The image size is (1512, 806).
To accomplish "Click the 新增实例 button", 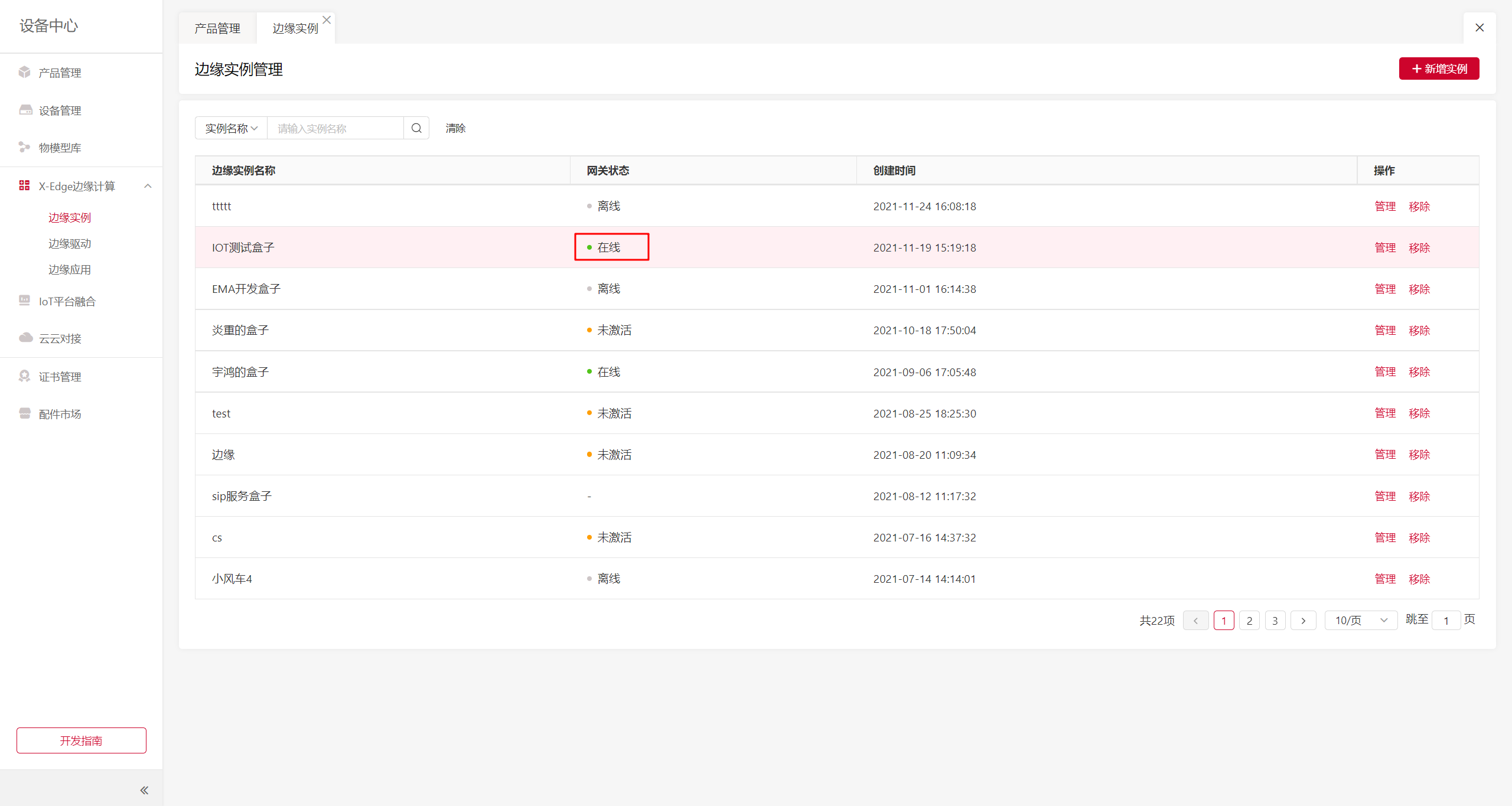I will pos(1439,68).
